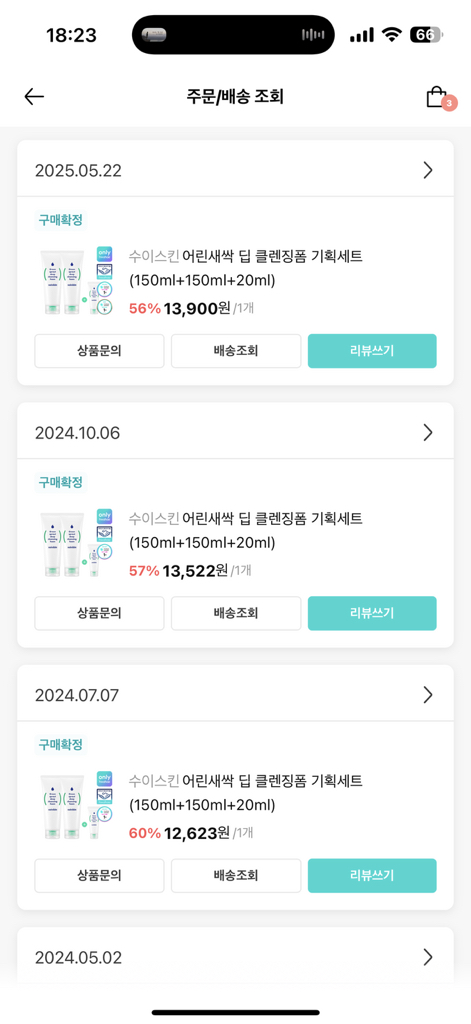Click 리뷰쓰기 for the 2024.07.07 order
Screen dimensions: 471x1024
(372, 876)
